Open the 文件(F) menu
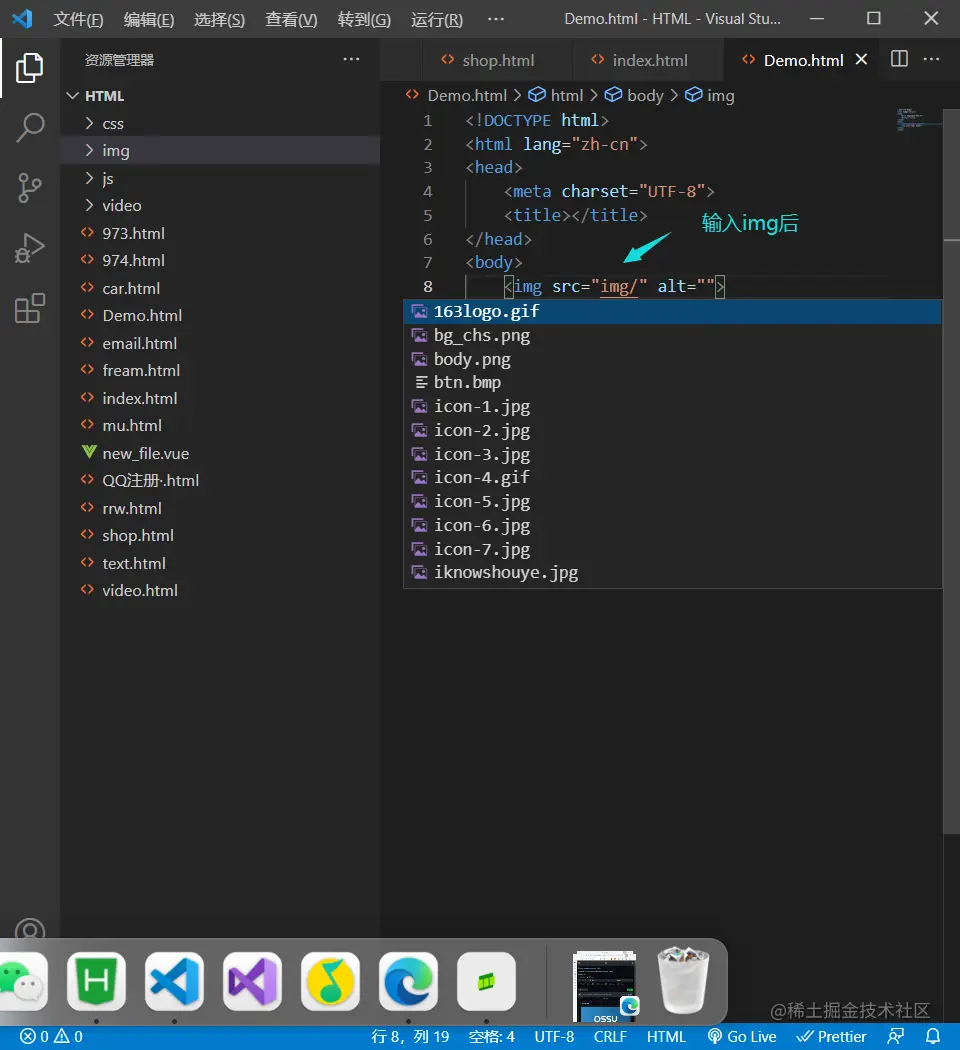 click(x=78, y=19)
